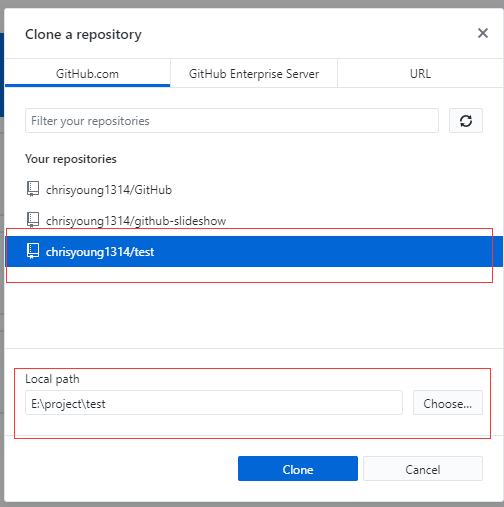Open the Choose... folder picker button

pyautogui.click(x=448, y=403)
